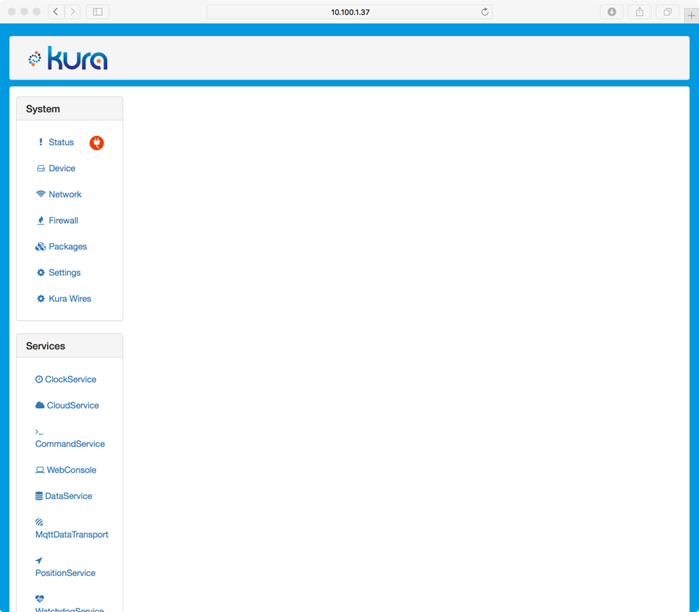Viewport: 699px width, 612px height.
Task: Open the Firewall settings
Action: [x=63, y=221]
